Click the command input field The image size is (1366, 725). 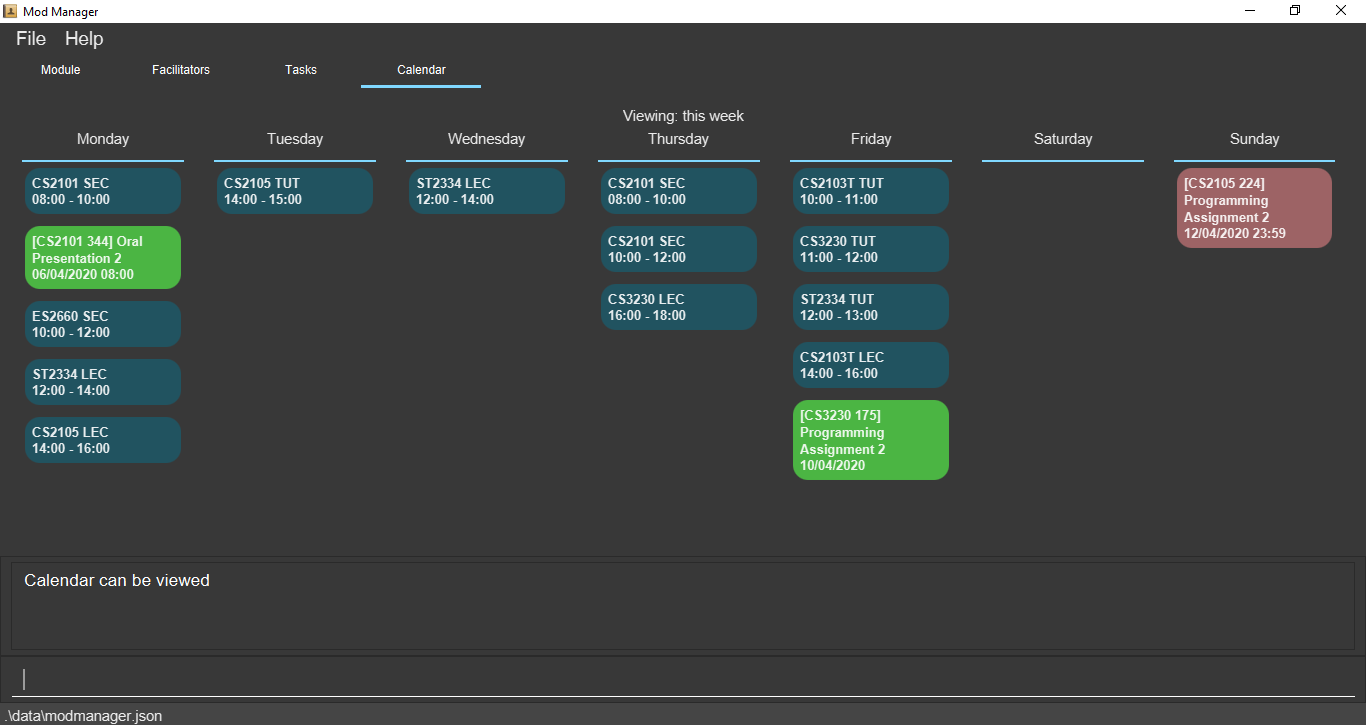click(683, 679)
